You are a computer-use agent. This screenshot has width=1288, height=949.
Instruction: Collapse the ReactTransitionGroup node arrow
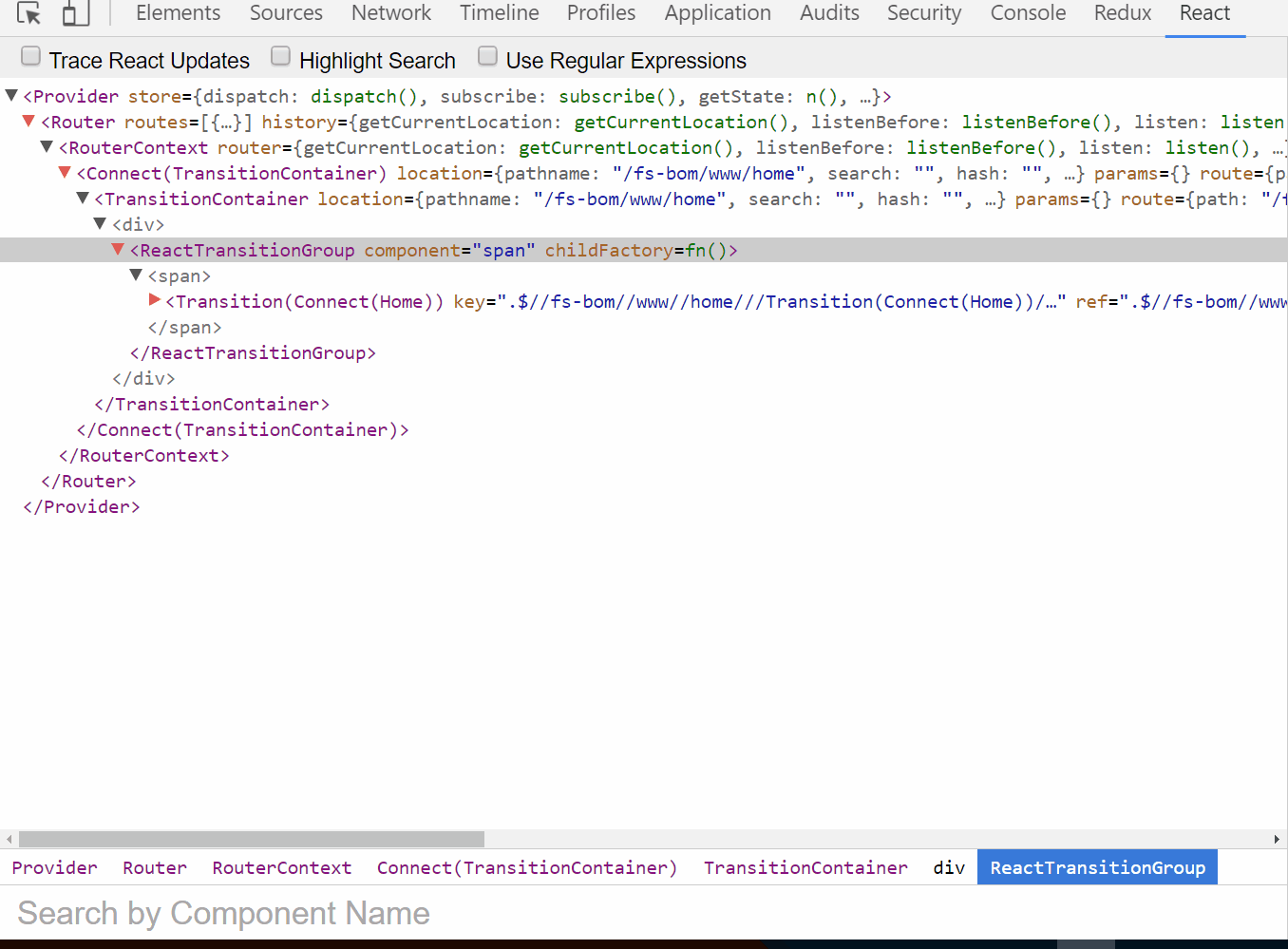(118, 249)
